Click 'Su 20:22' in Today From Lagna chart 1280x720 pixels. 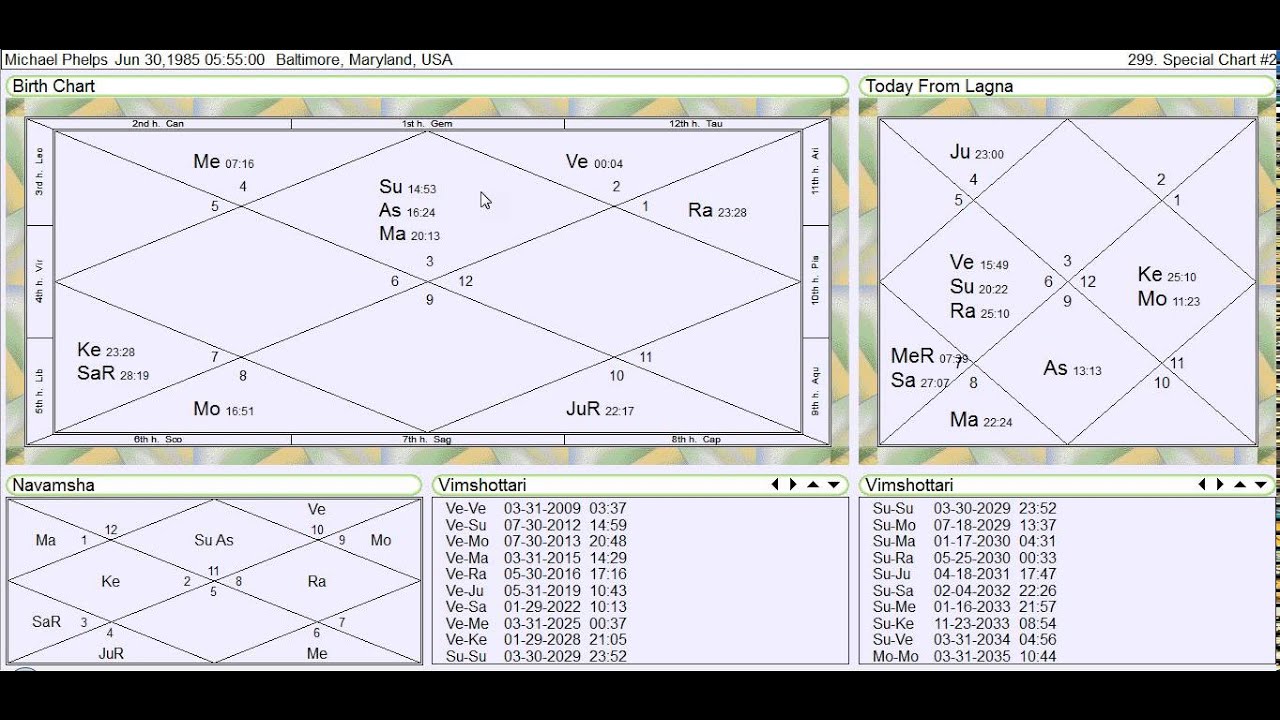(x=979, y=287)
